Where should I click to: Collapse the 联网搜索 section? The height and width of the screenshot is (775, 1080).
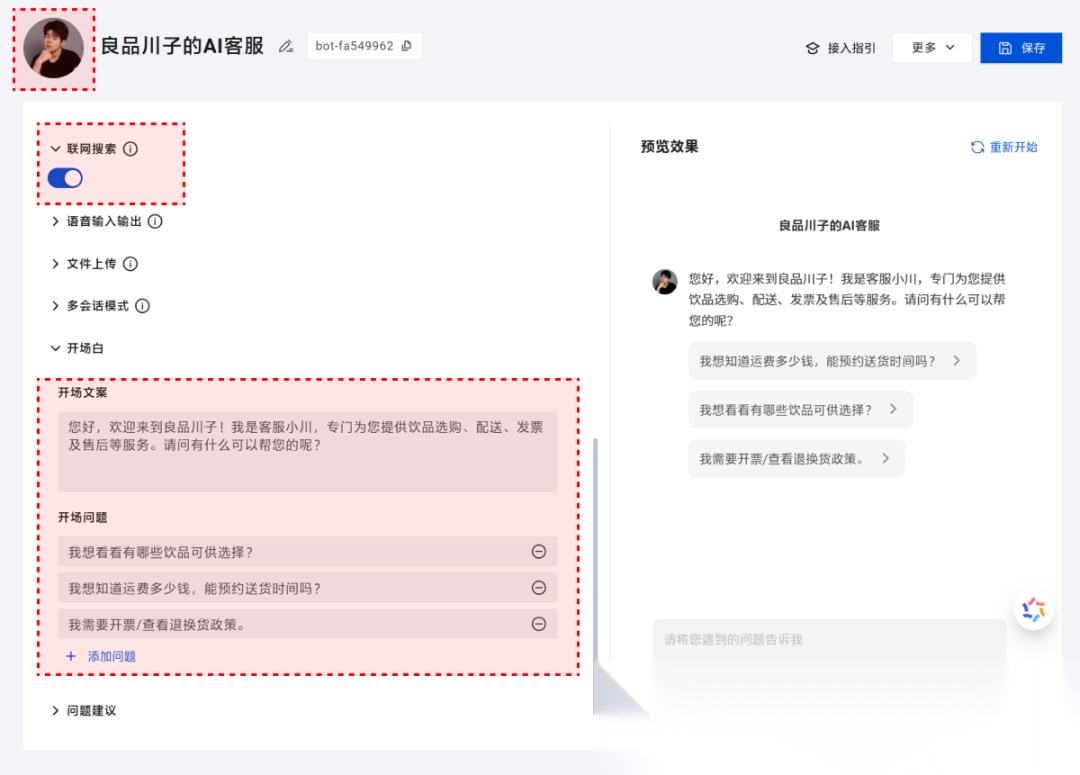coord(56,149)
